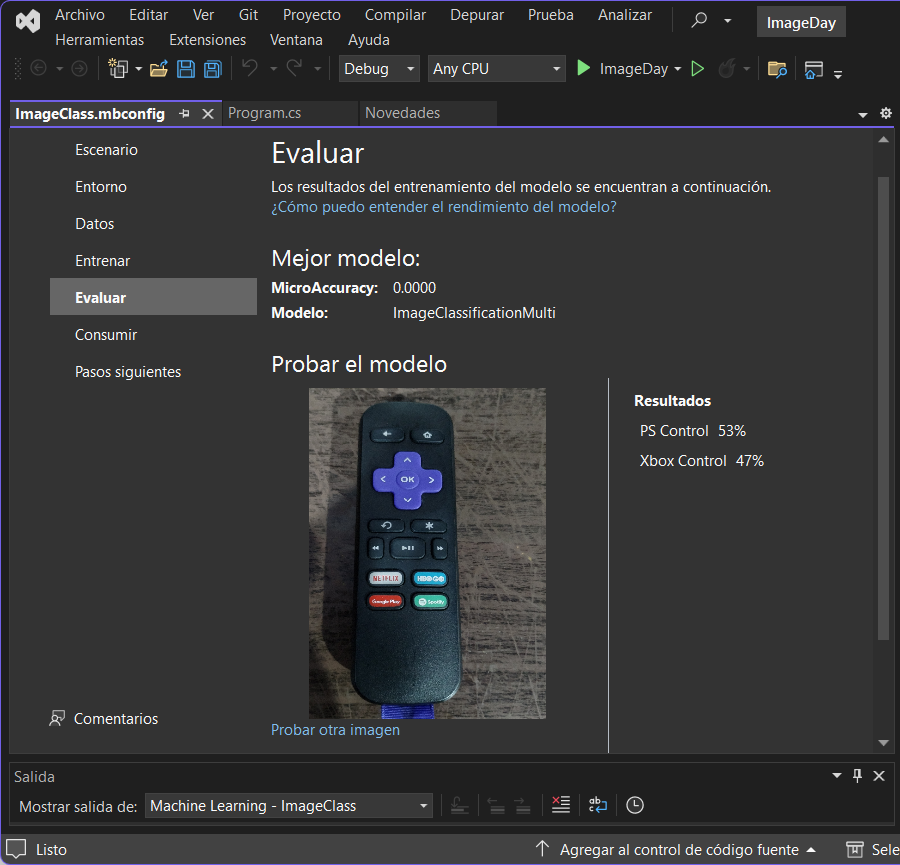Click the new project icon
900x865 pixels.
(118, 69)
